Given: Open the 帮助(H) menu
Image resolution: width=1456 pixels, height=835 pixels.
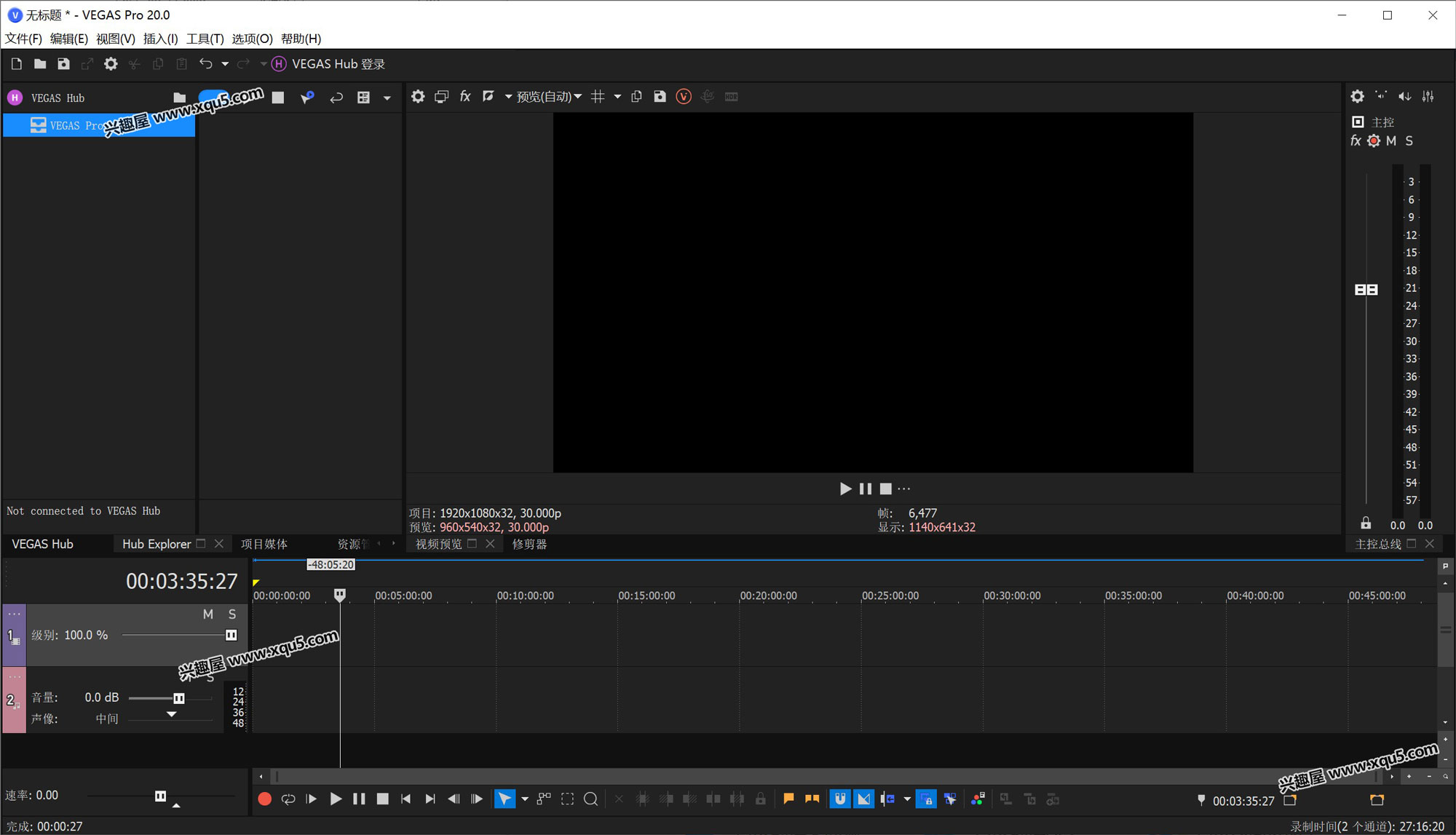Looking at the screenshot, I should coord(301,39).
